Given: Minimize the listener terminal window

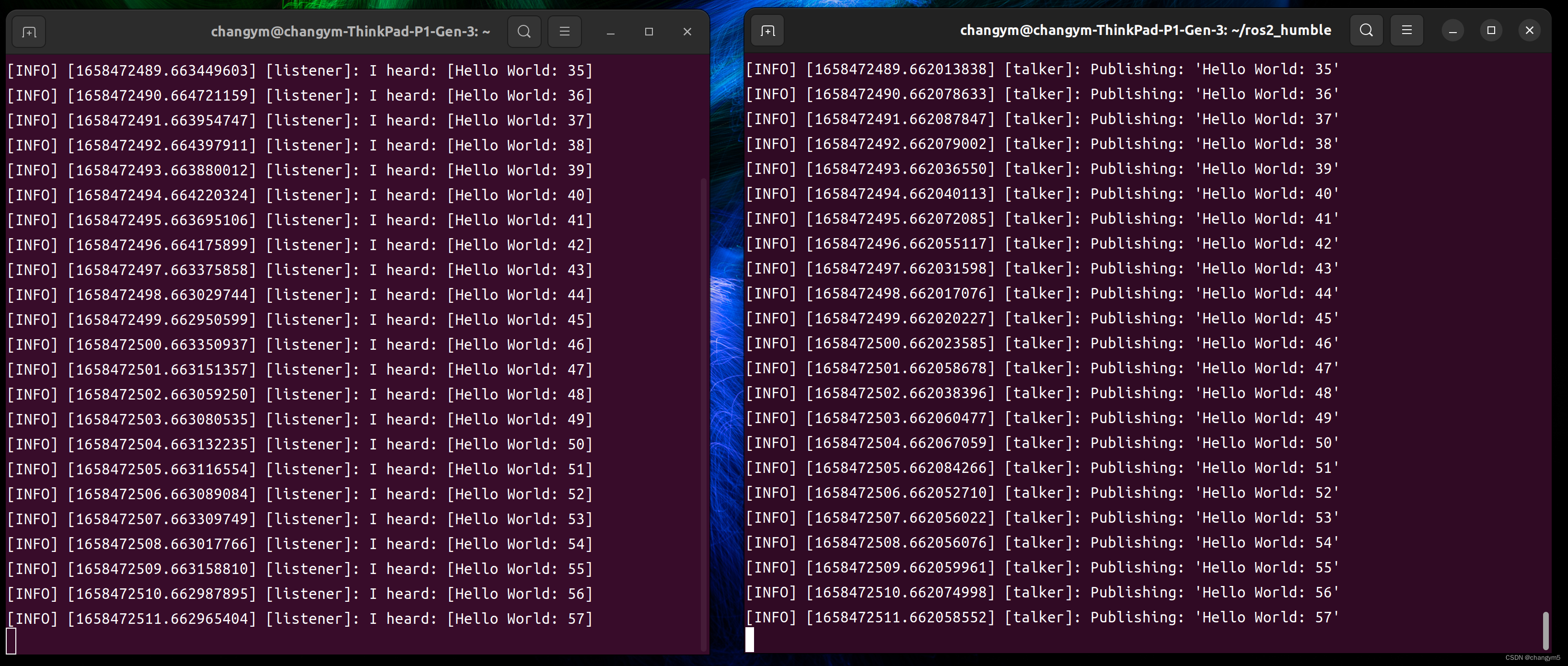Looking at the screenshot, I should 611,32.
